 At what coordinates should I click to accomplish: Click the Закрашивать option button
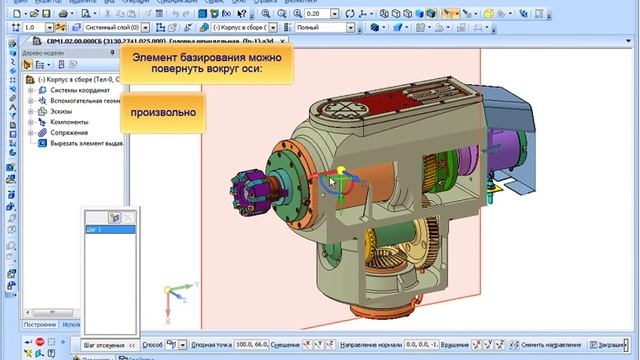coord(608,345)
